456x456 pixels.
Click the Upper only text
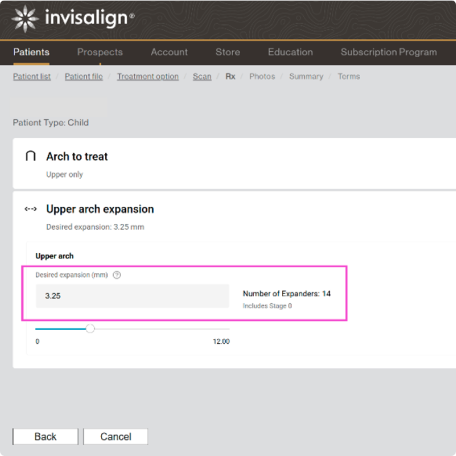click(x=64, y=174)
